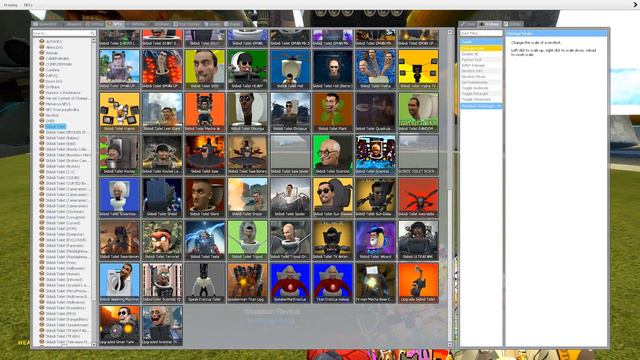Open the DrGBase category
The height and width of the screenshot is (360, 640).
[x=52, y=87]
